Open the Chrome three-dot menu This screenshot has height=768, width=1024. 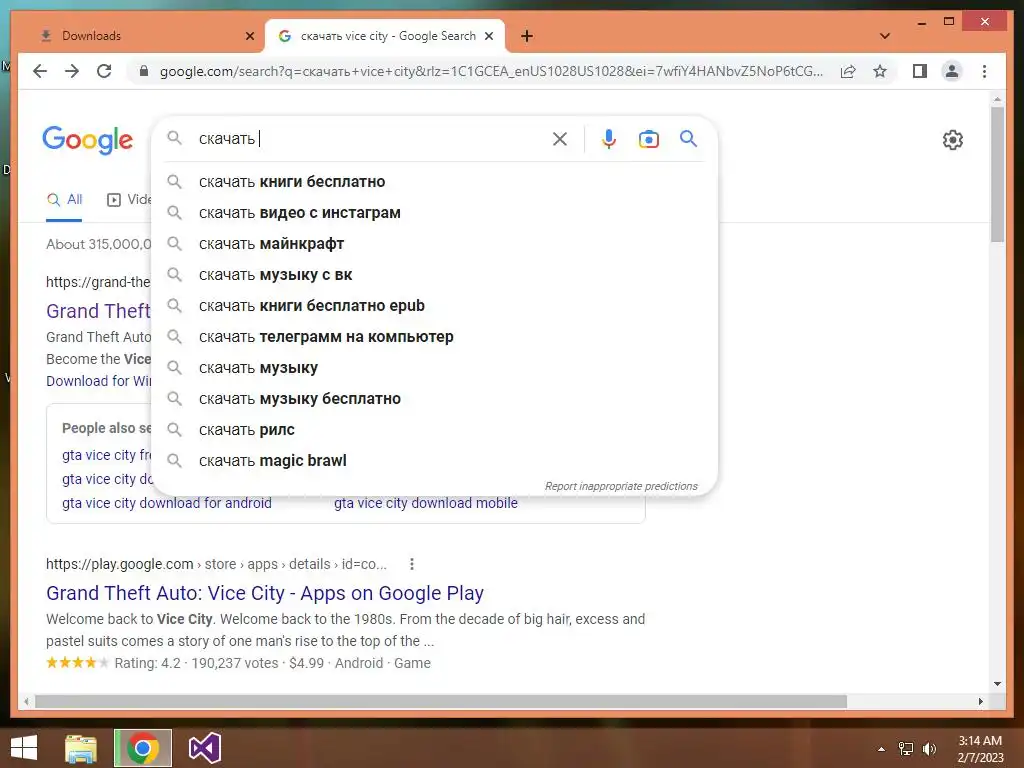pyautogui.click(x=984, y=71)
